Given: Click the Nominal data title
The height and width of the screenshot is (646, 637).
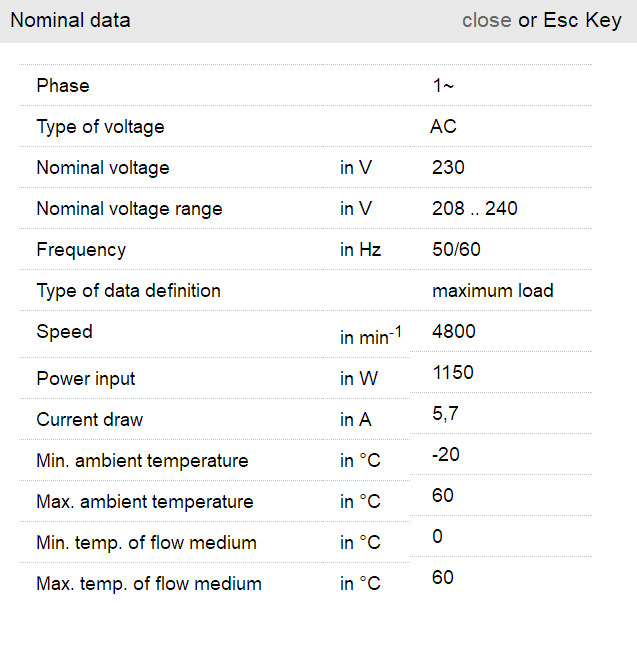Looking at the screenshot, I should pos(70,20).
